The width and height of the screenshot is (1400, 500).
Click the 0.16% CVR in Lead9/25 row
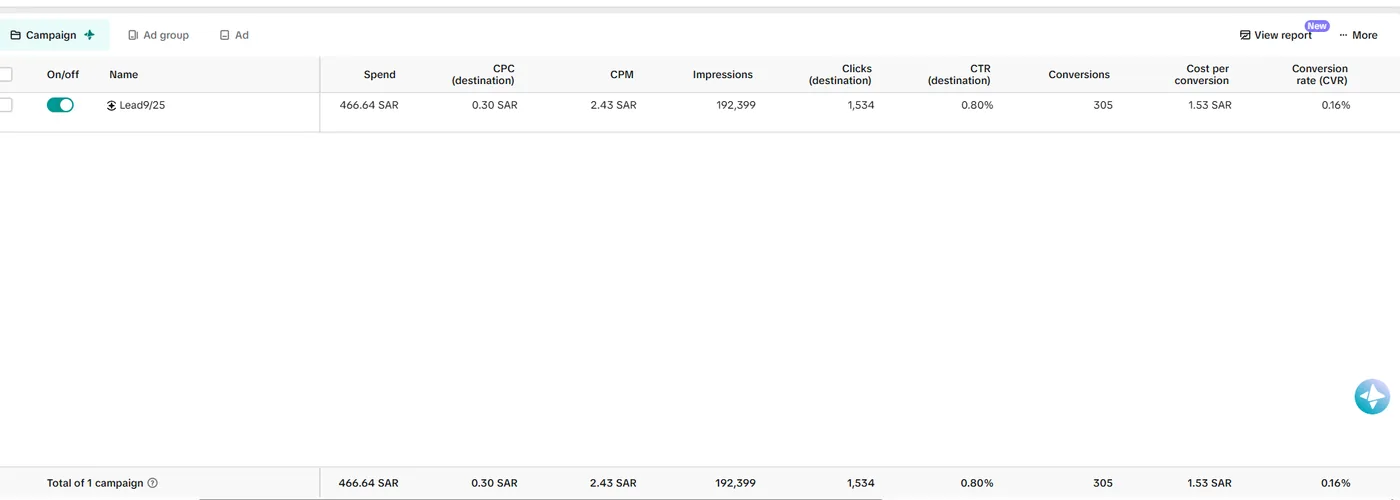click(x=1336, y=105)
